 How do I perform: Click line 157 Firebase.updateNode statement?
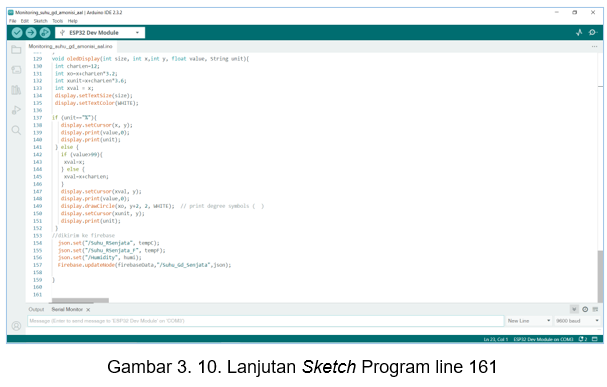[x=144, y=265]
